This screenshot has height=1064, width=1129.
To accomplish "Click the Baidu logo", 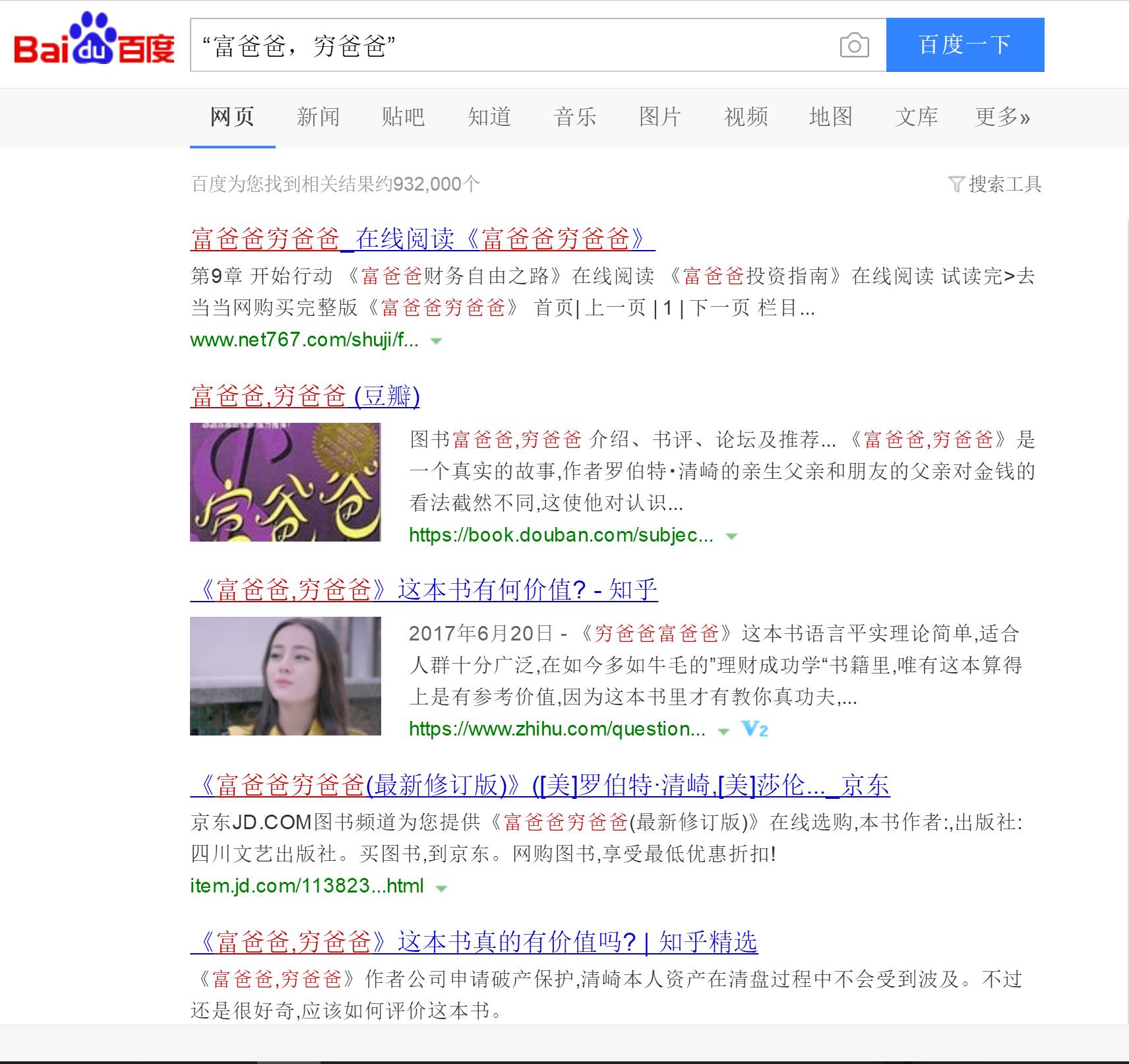I will coord(94,38).
